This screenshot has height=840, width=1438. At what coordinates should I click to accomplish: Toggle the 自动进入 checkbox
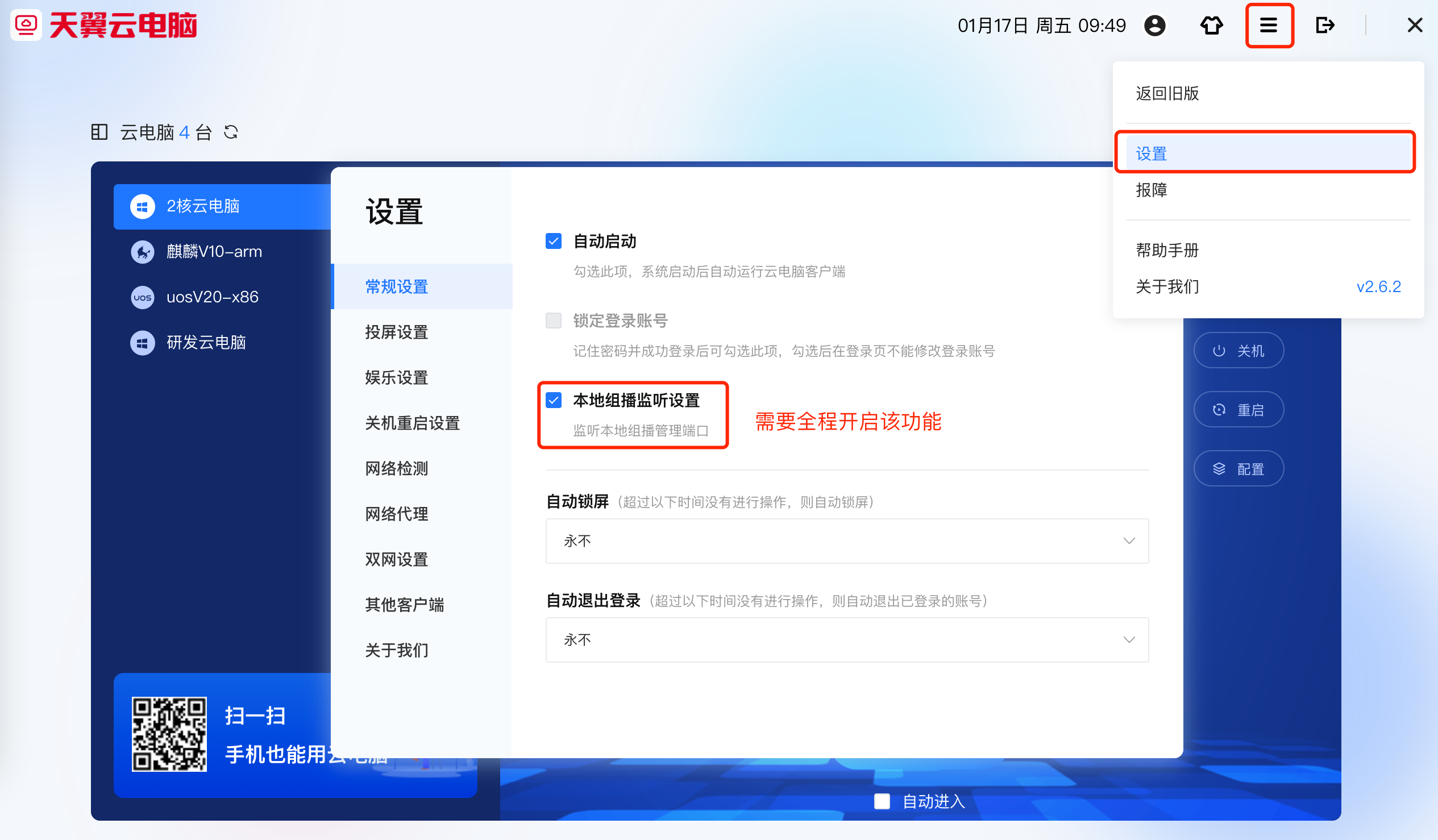point(882,802)
